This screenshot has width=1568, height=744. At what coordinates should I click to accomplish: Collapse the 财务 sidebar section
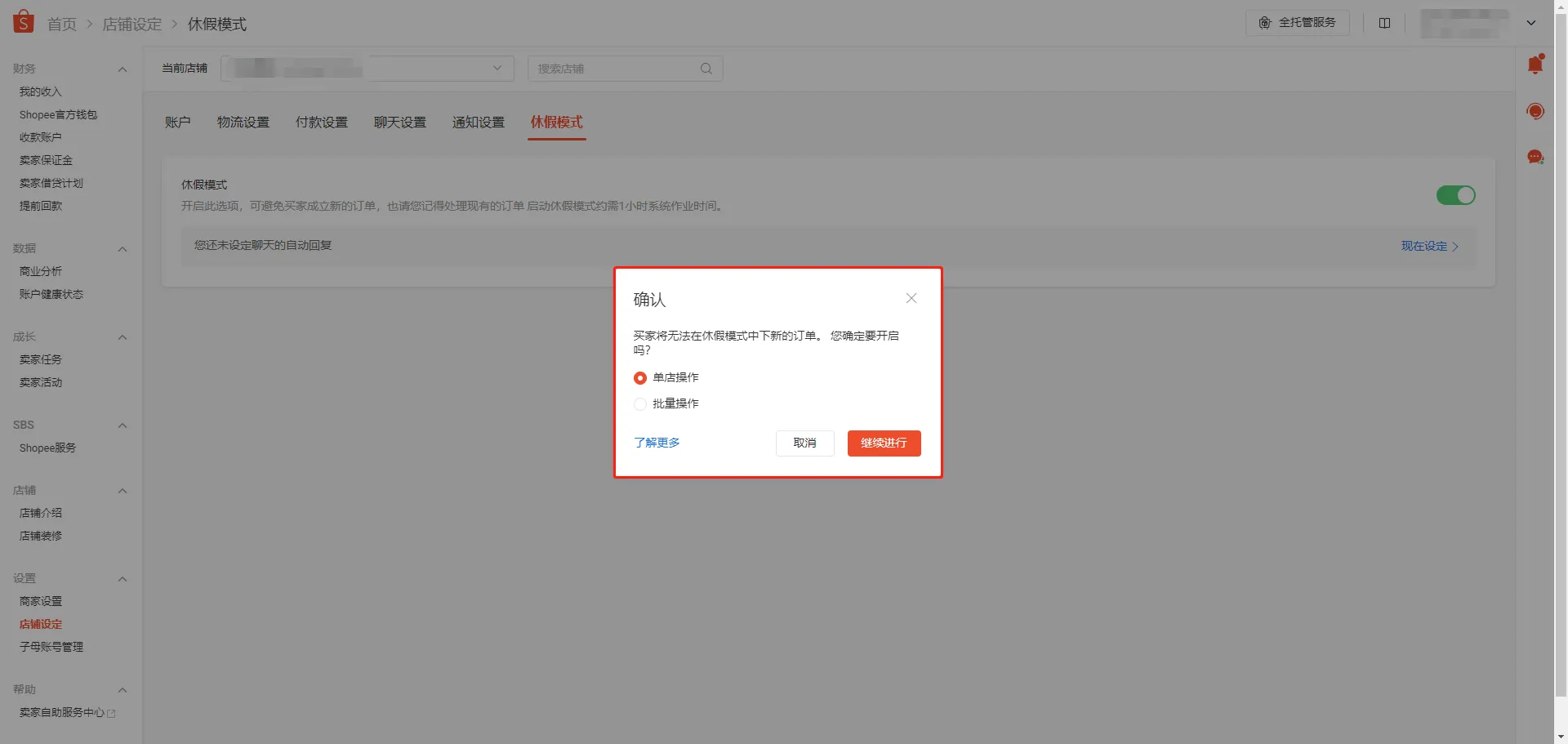[123, 69]
